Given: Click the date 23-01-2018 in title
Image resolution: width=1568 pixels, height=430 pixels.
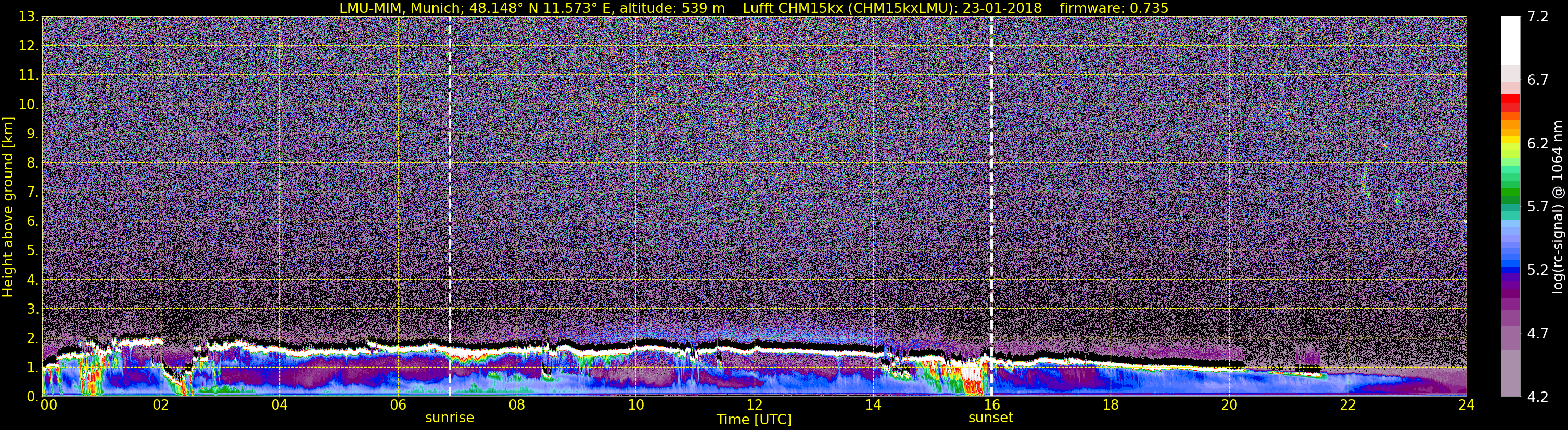Looking at the screenshot, I should click(1002, 8).
